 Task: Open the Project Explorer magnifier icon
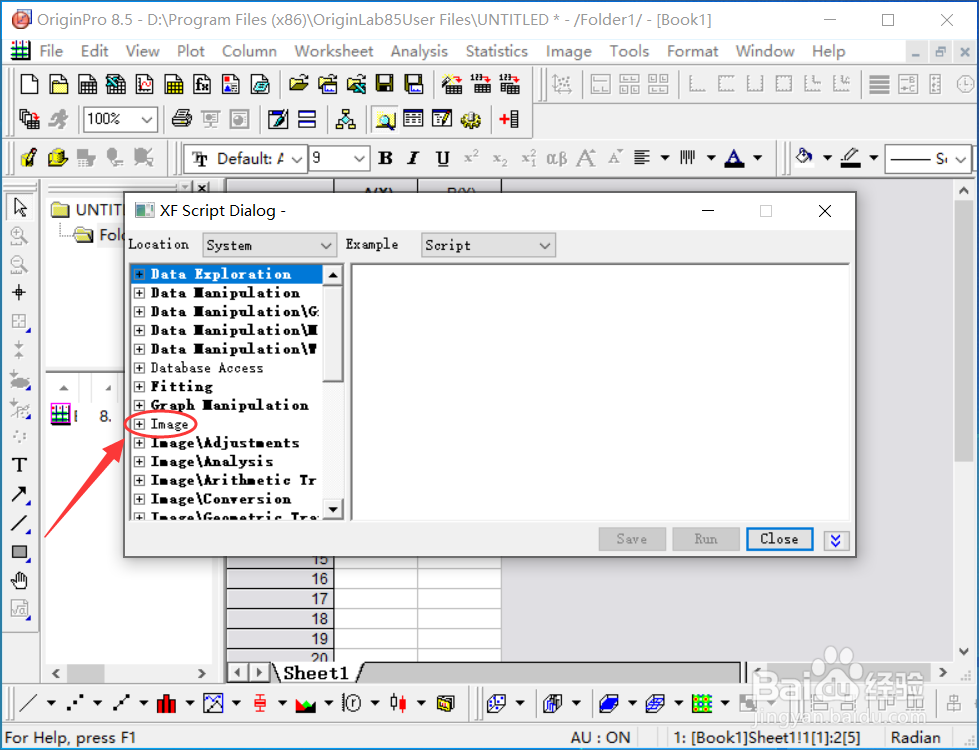pyautogui.click(x=385, y=119)
